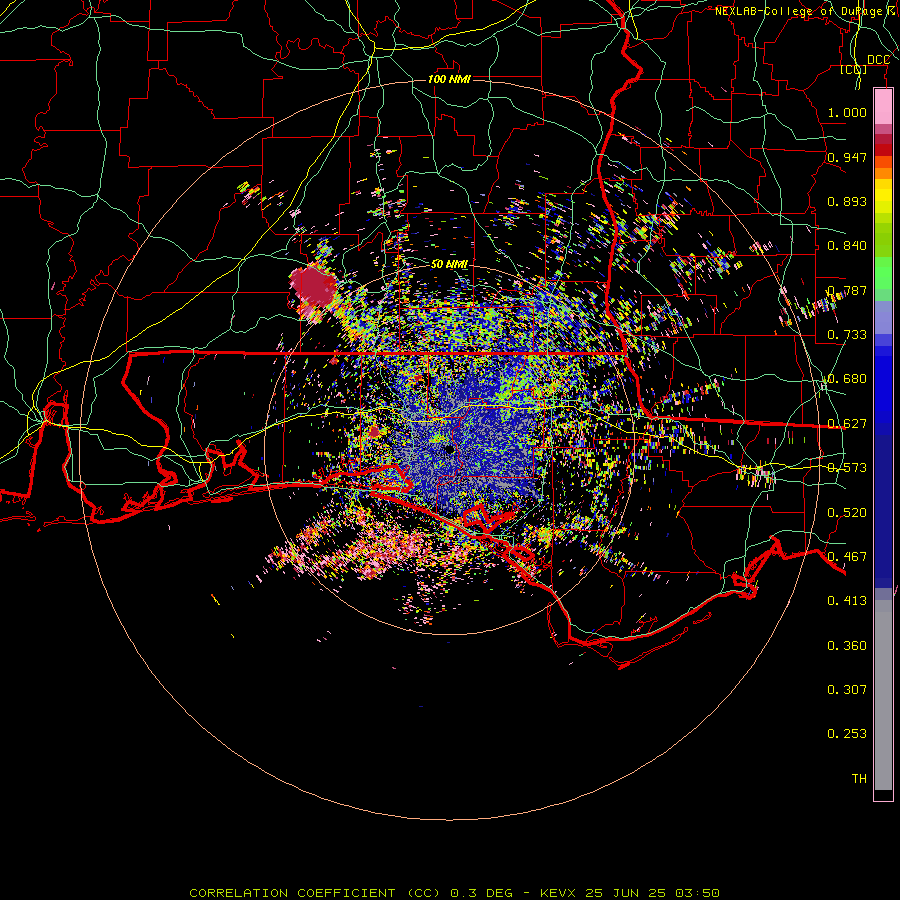
Task: Click the 1.000 value on the color scale
Action: tap(847, 112)
